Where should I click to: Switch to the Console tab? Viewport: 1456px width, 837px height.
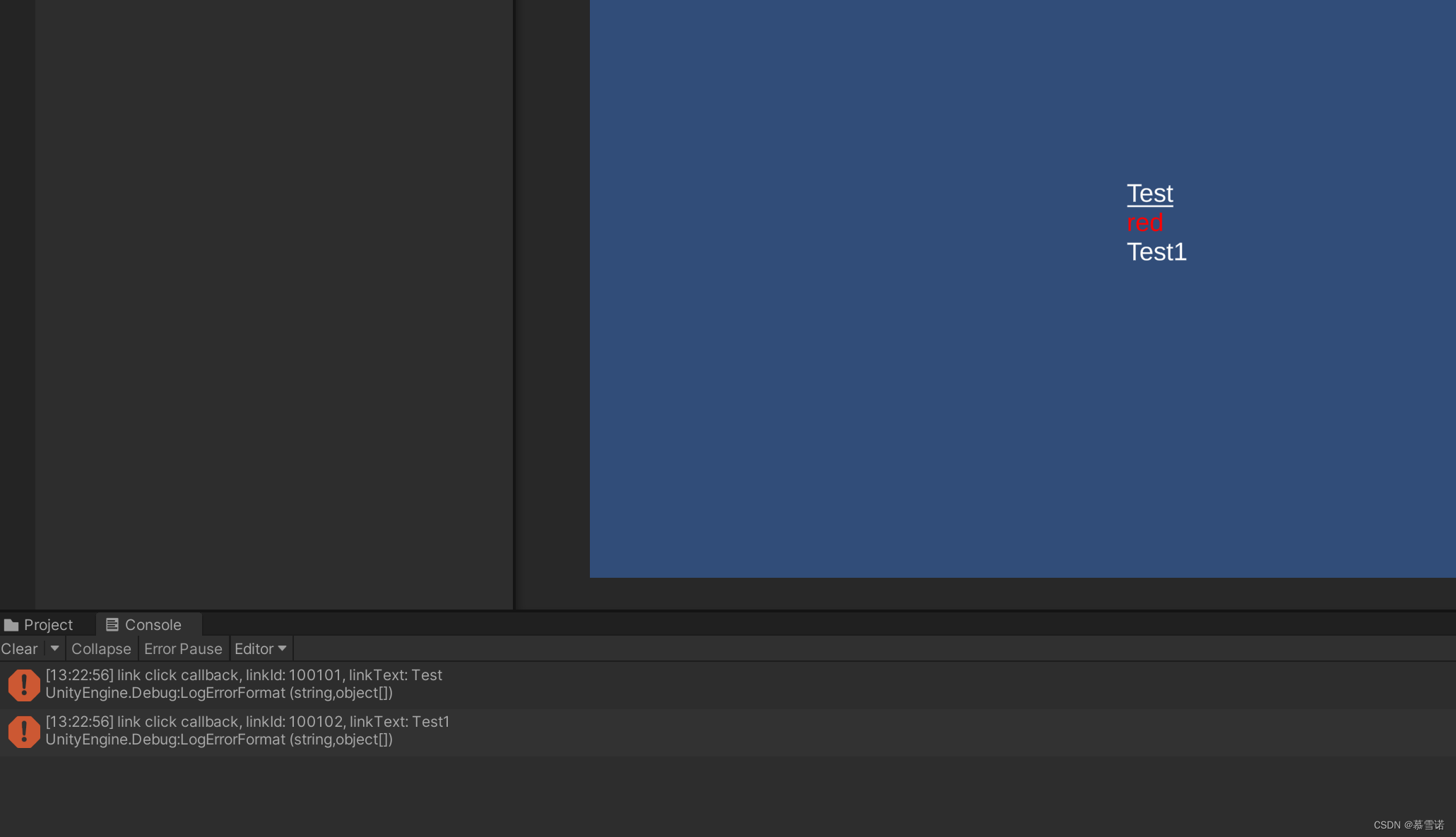pyautogui.click(x=152, y=624)
